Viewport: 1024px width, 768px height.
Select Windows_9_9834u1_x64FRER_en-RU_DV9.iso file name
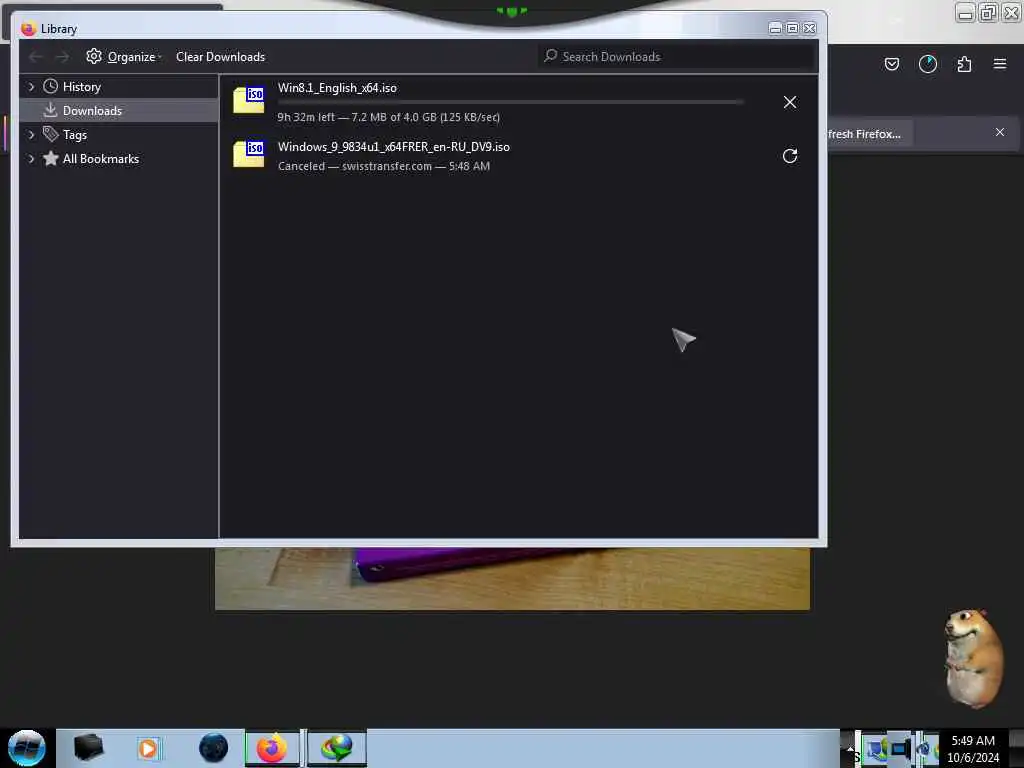point(394,147)
